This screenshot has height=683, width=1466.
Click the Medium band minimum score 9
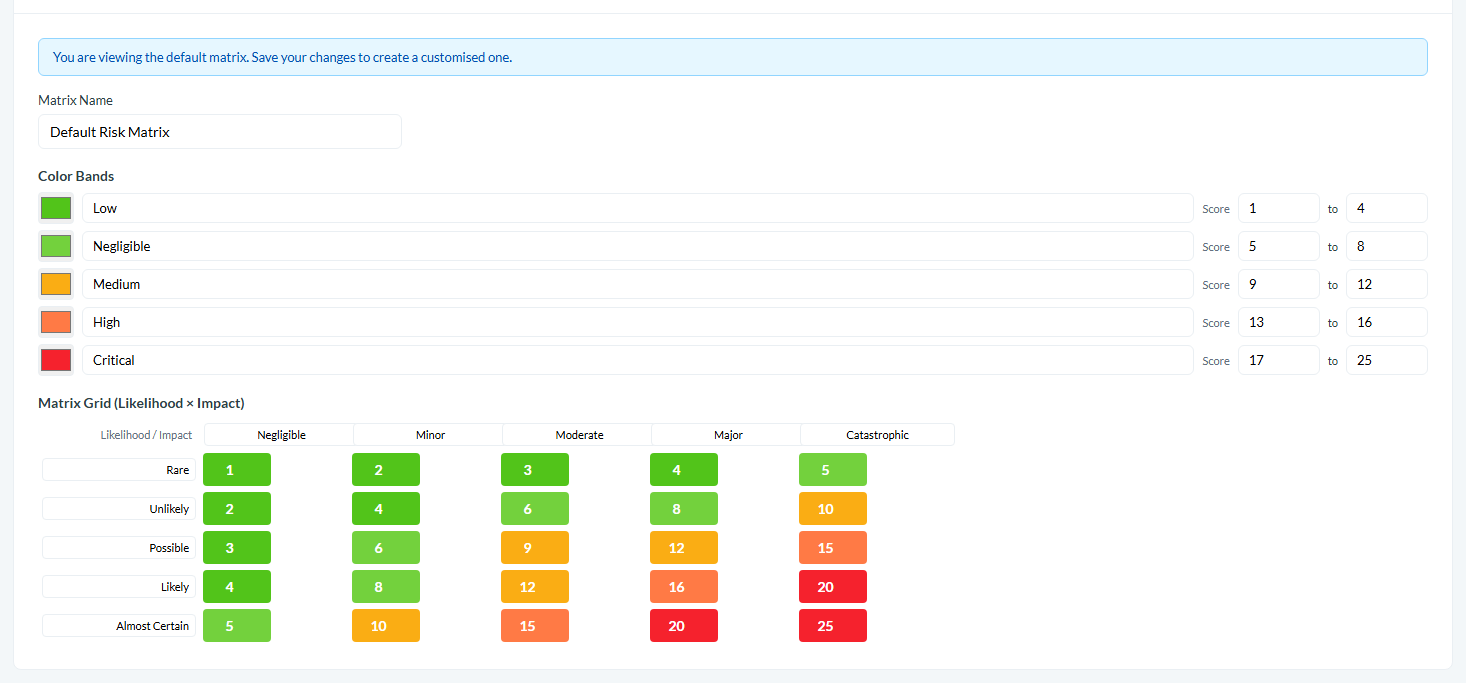pyautogui.click(x=1279, y=284)
